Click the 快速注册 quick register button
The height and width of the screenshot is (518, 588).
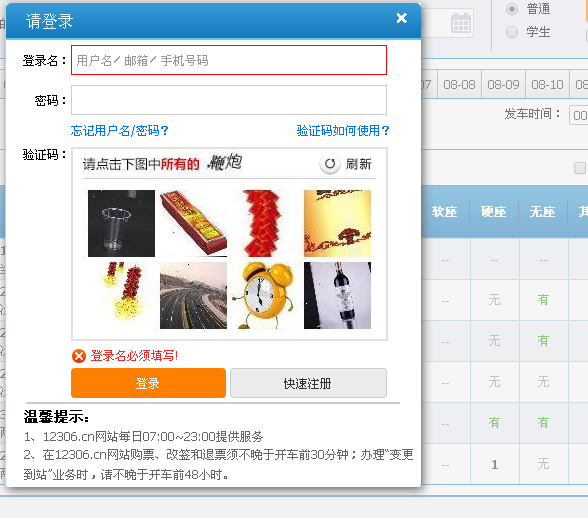click(308, 383)
